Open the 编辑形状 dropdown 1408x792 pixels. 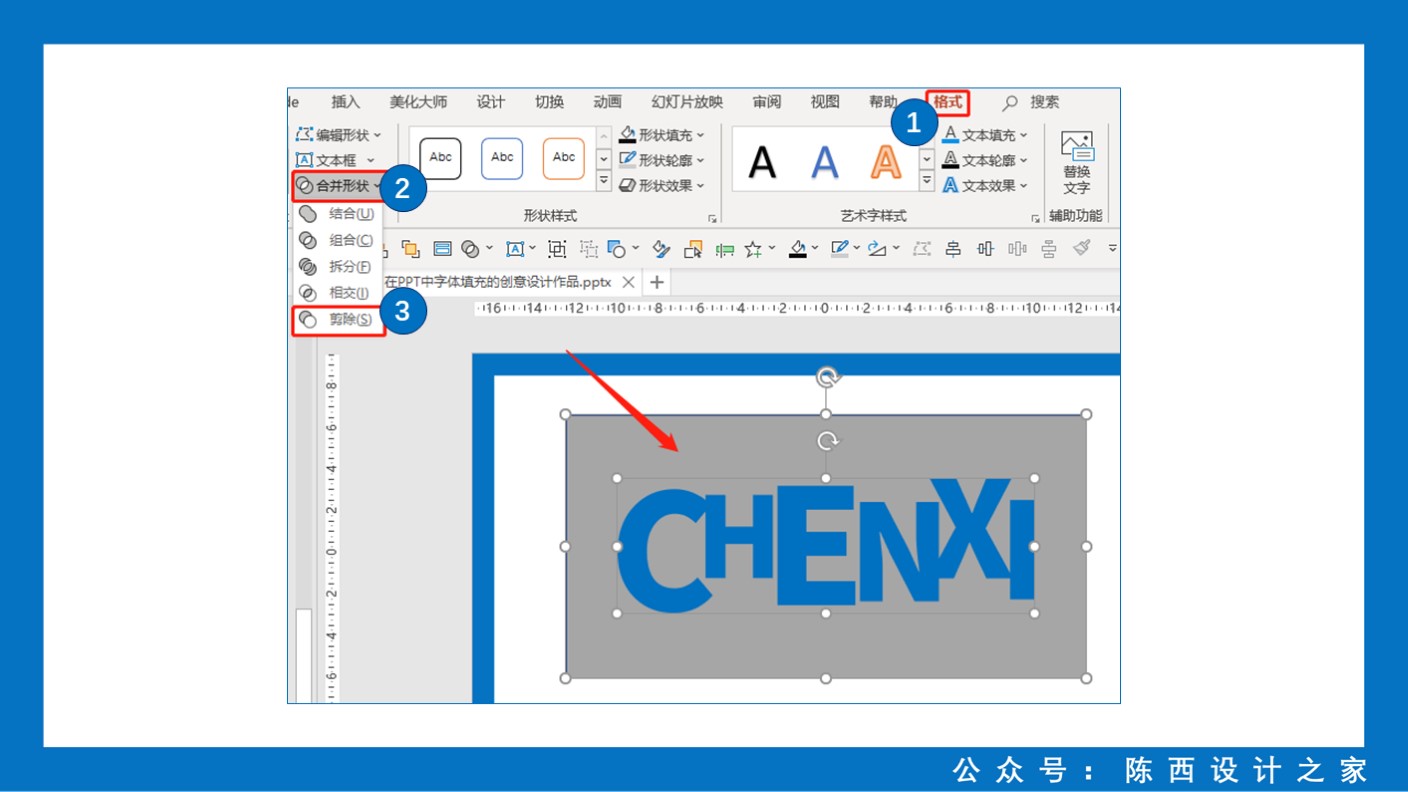(x=338, y=134)
